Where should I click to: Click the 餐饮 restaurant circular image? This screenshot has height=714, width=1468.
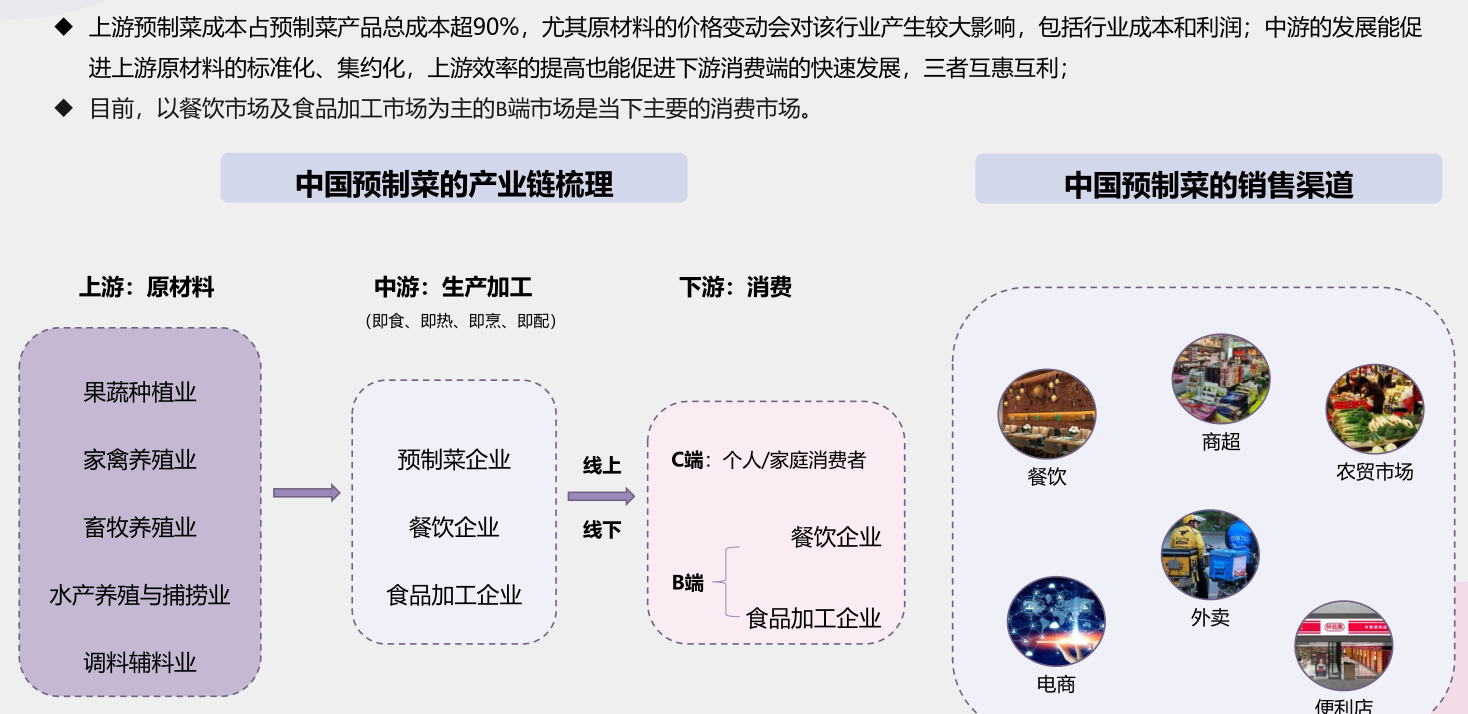point(1046,414)
